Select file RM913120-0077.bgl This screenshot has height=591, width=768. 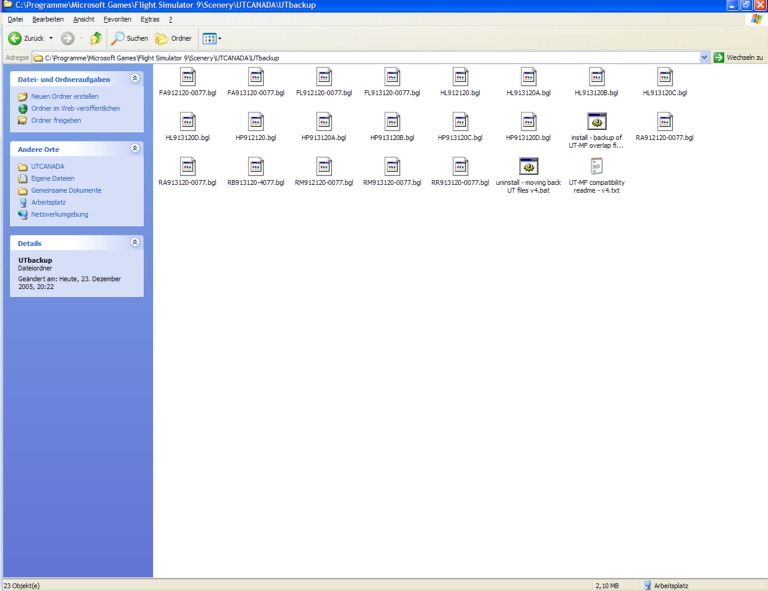click(x=392, y=172)
